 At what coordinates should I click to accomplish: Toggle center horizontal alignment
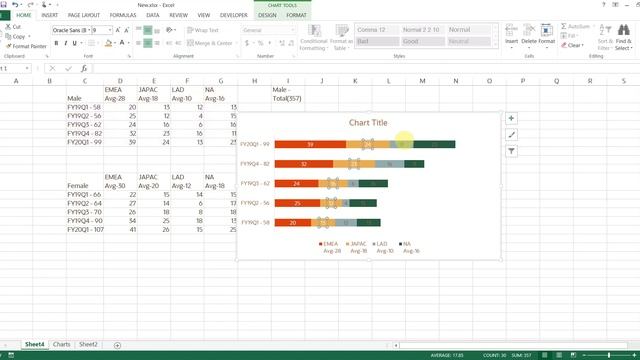click(x=148, y=43)
